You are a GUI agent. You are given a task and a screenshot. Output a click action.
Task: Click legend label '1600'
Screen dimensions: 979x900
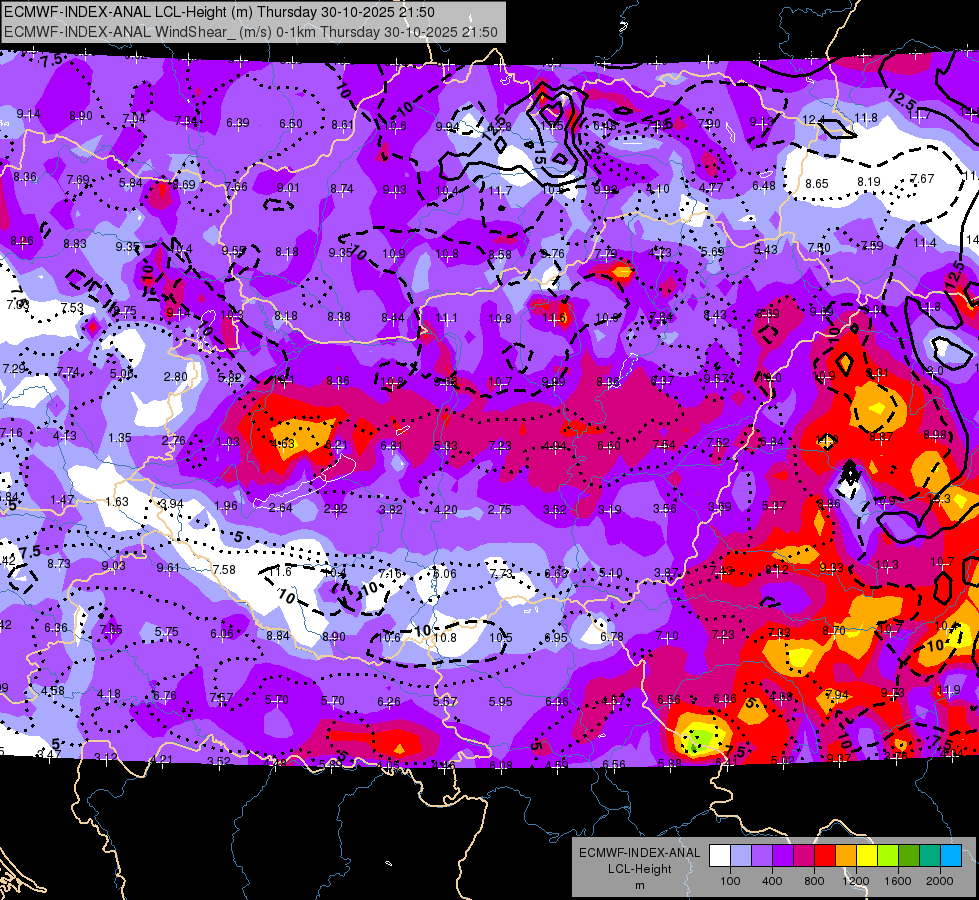(x=898, y=881)
